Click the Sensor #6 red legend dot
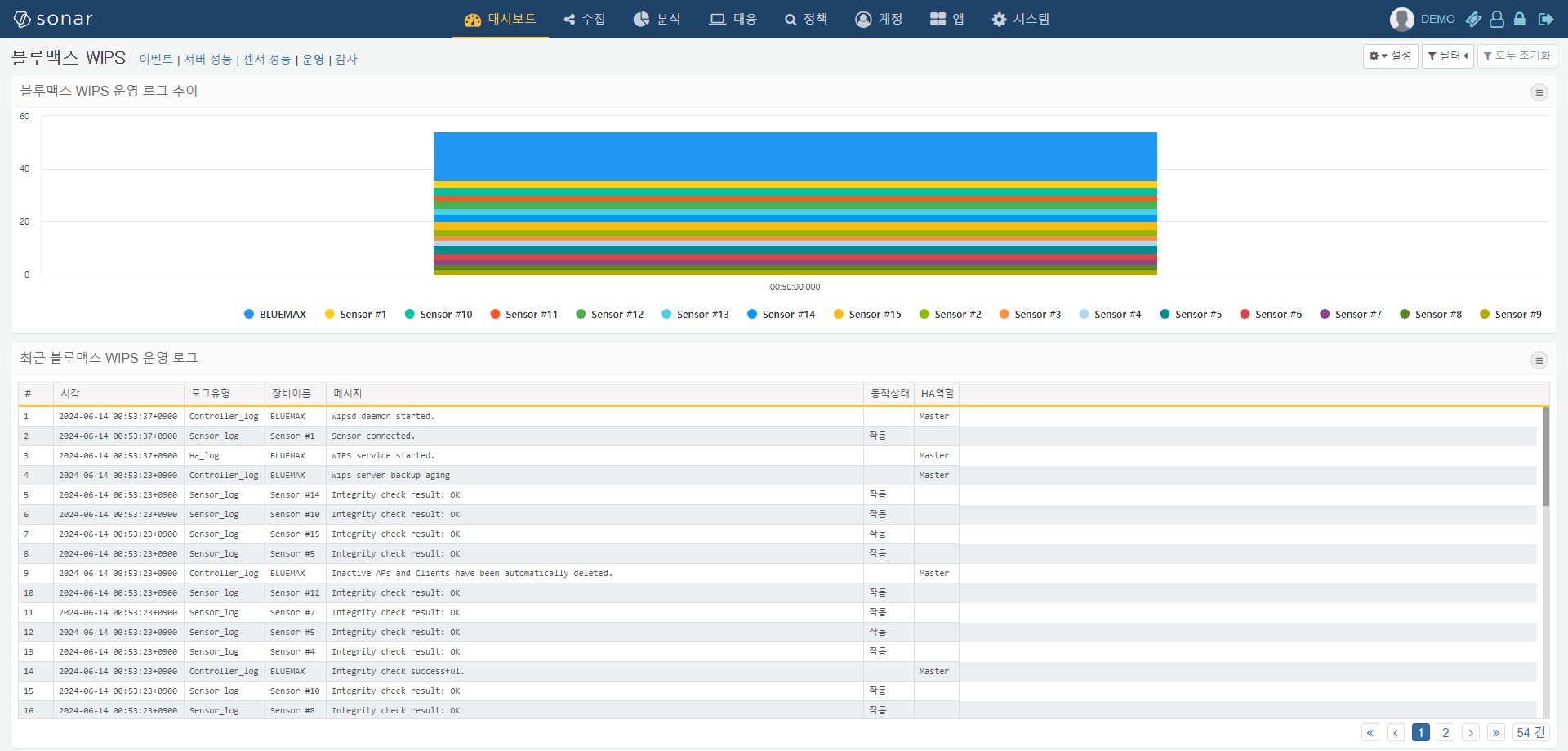The height and width of the screenshot is (751, 1568). (1245, 314)
